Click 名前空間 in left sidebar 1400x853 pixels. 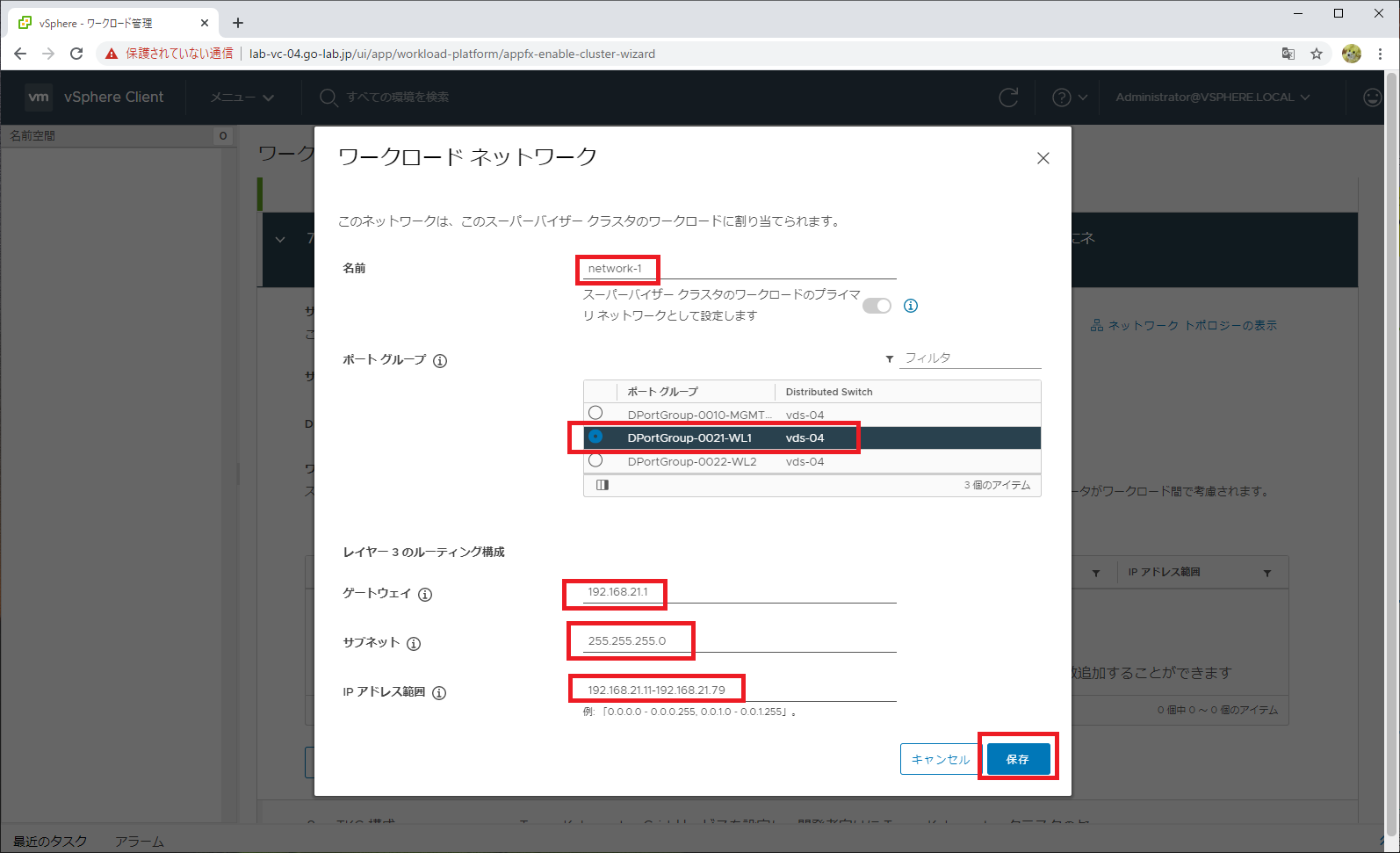pos(32,135)
